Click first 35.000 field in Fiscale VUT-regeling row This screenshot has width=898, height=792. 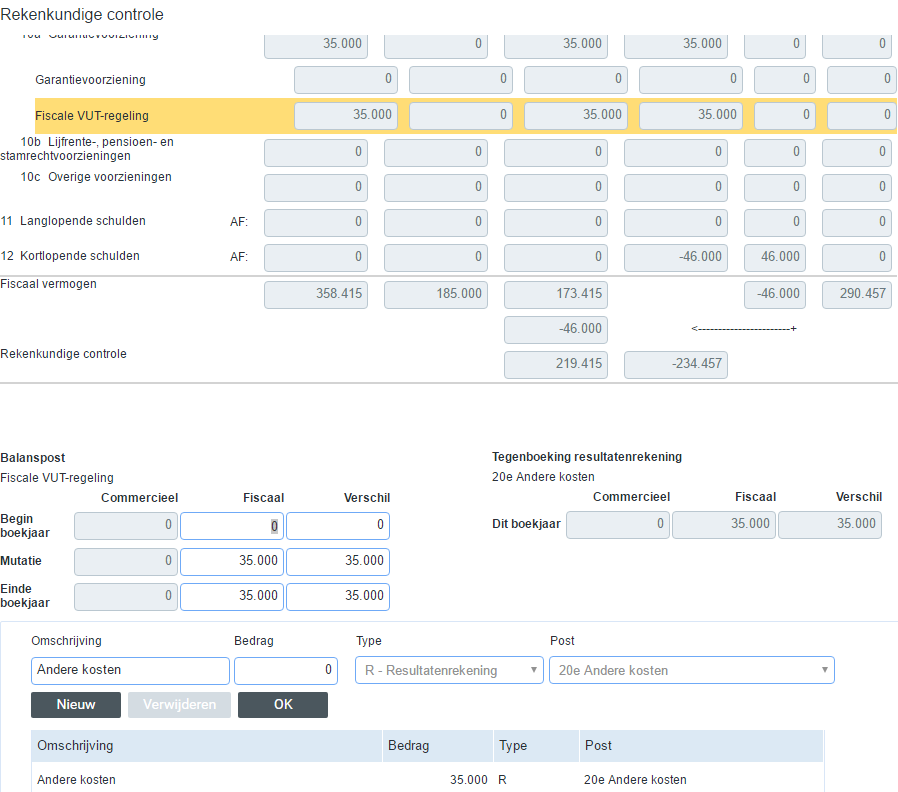pyautogui.click(x=346, y=115)
